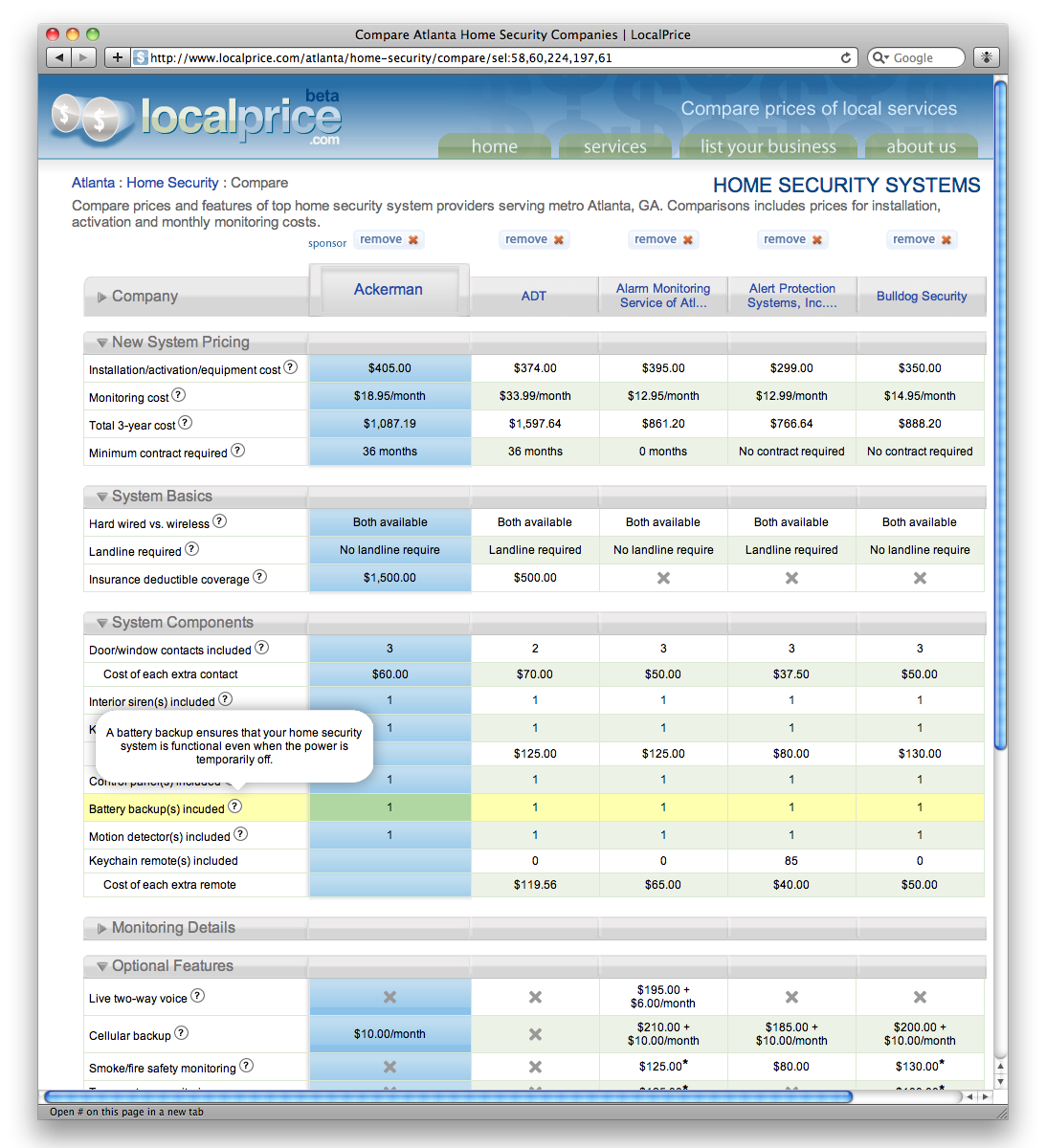Image resolution: width=1046 pixels, height=1148 pixels.
Task: Open Alert Protection Systems, Inc.... link
Action: pos(792,296)
